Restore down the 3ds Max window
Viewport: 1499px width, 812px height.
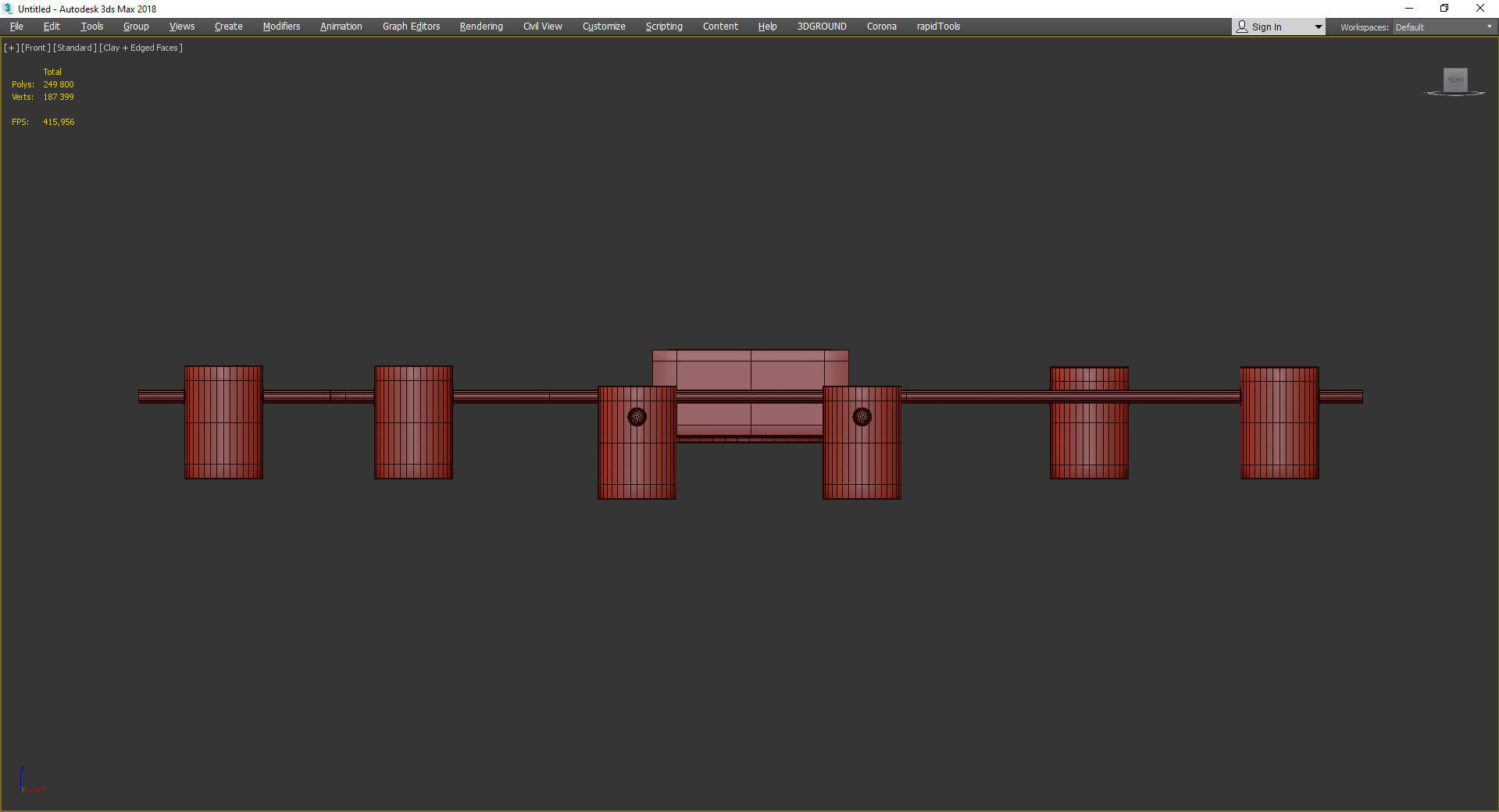1444,9
